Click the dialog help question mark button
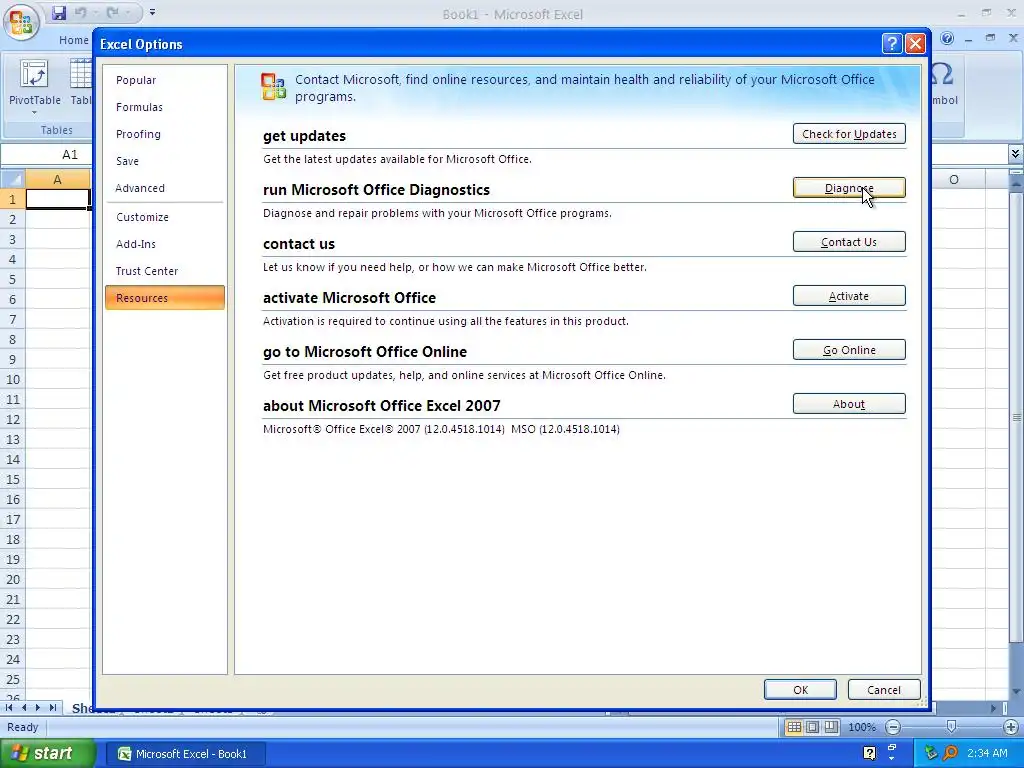Image resolution: width=1024 pixels, height=768 pixels. click(x=891, y=44)
